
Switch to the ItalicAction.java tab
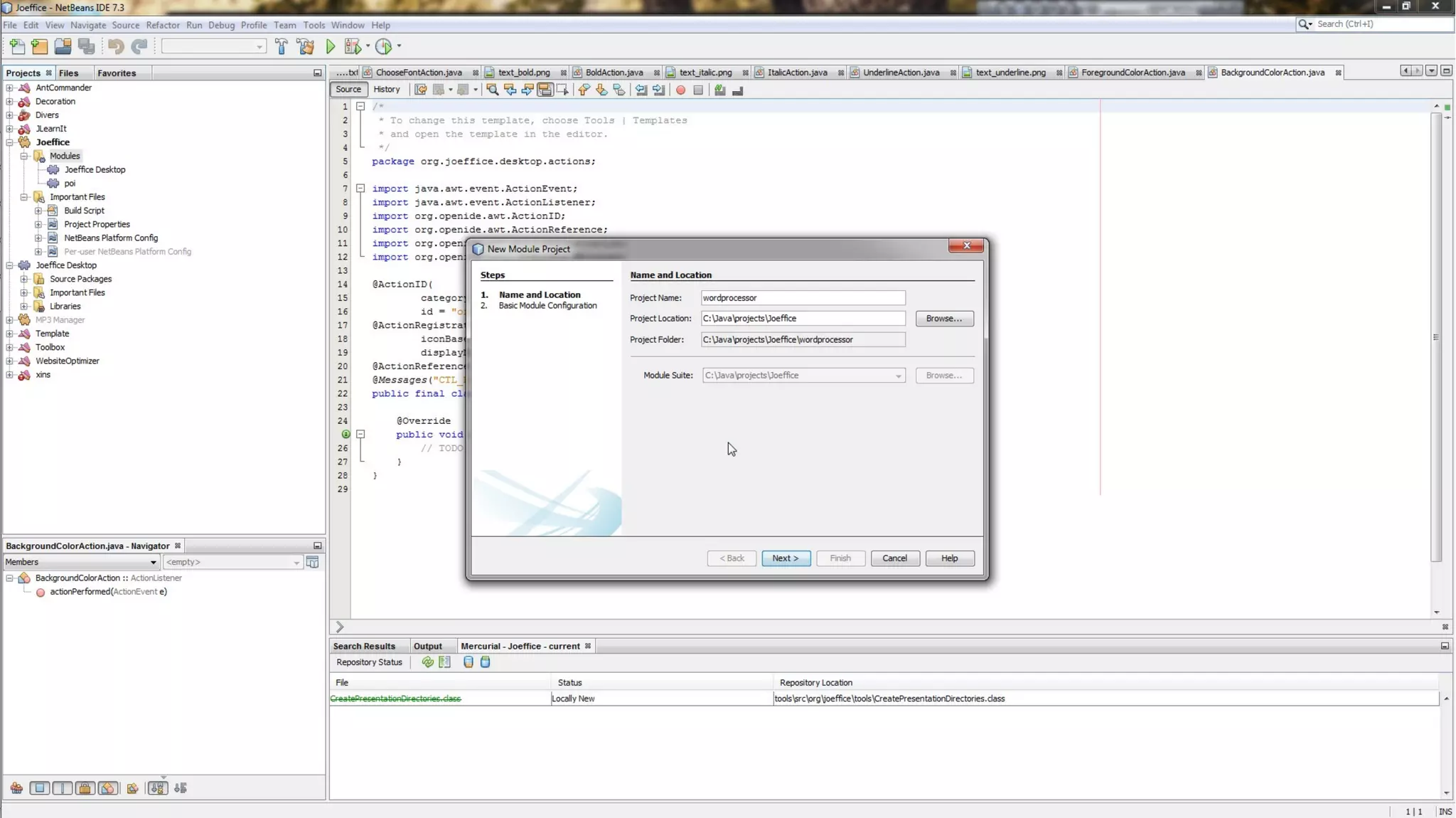pos(797,73)
